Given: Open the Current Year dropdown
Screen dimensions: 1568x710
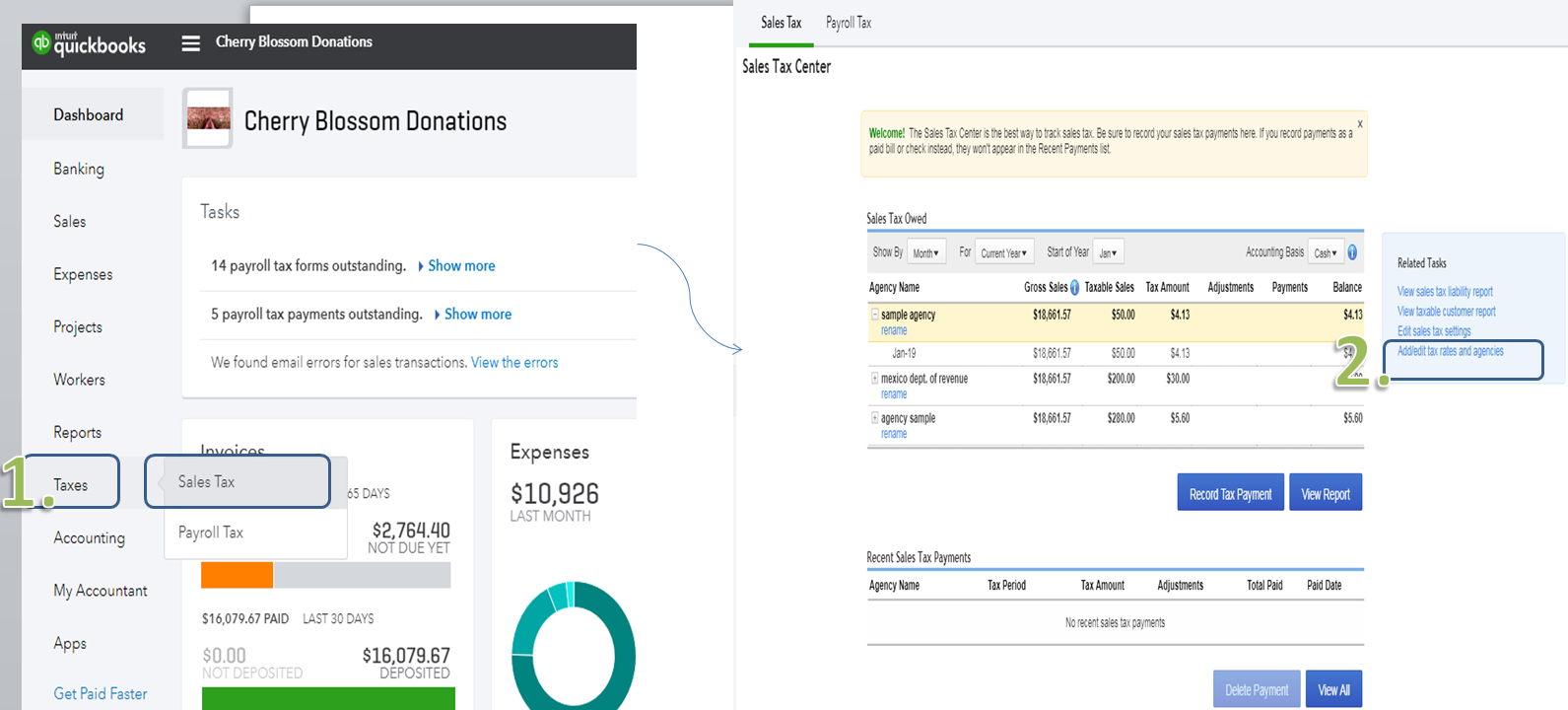Looking at the screenshot, I should click(1004, 252).
